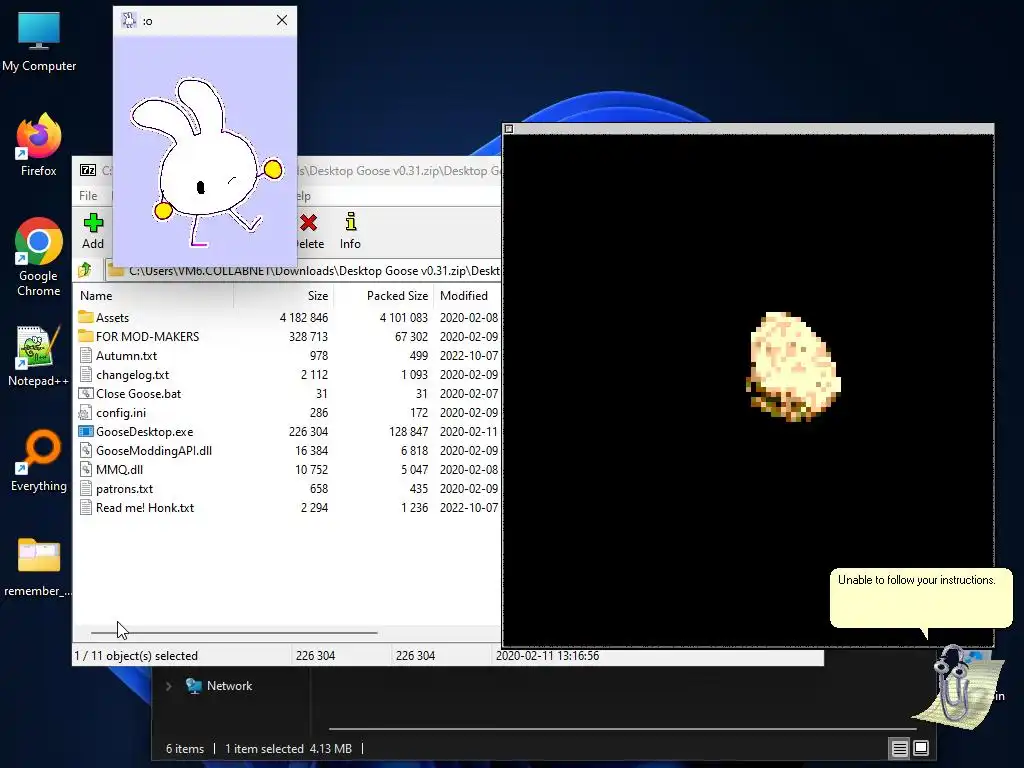Viewport: 1024px width, 768px height.
Task: Click the 7-Zip horizontal scrollbar
Action: coord(234,632)
